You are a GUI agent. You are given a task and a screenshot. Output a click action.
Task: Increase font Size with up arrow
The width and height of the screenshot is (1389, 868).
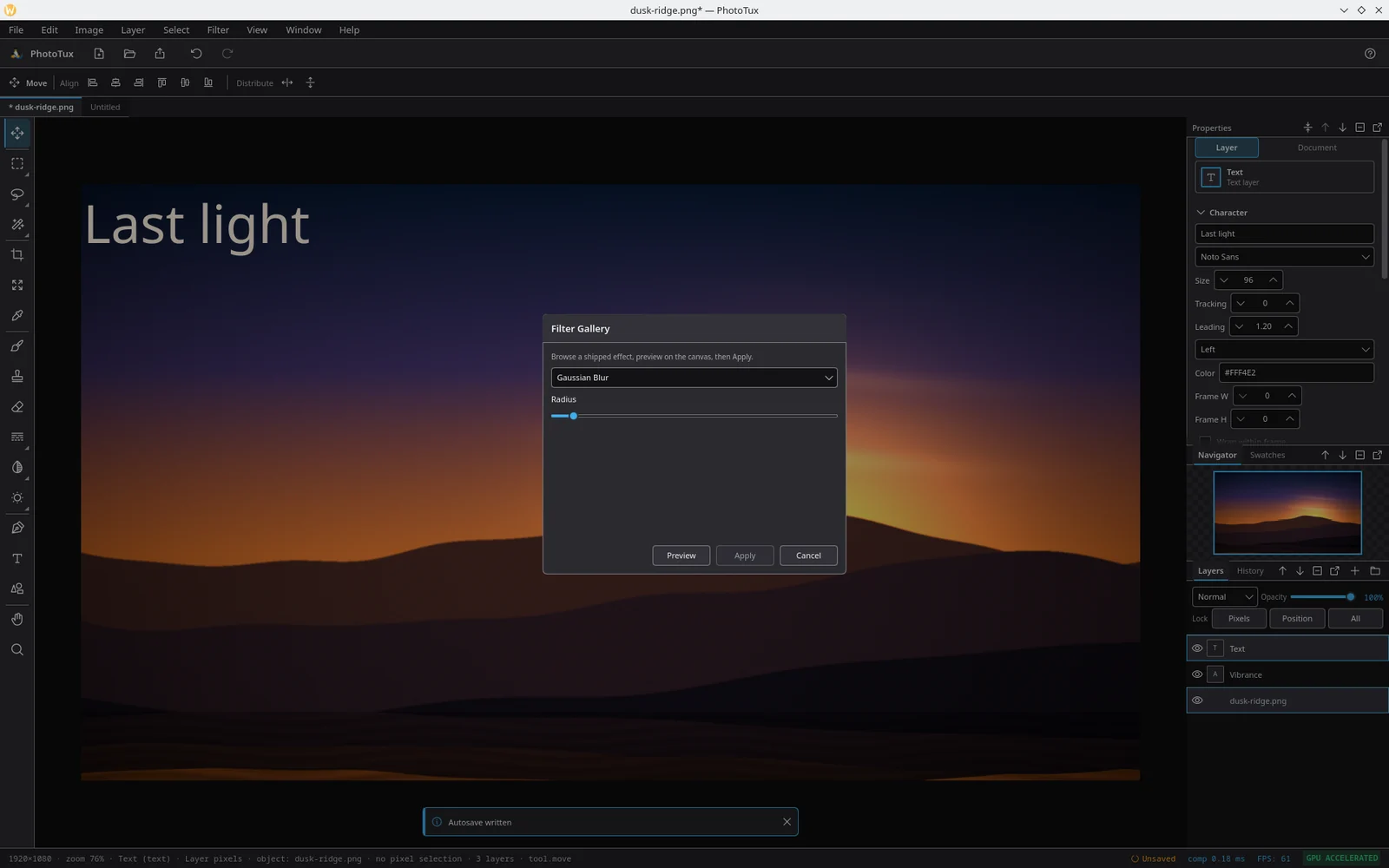[1273, 280]
